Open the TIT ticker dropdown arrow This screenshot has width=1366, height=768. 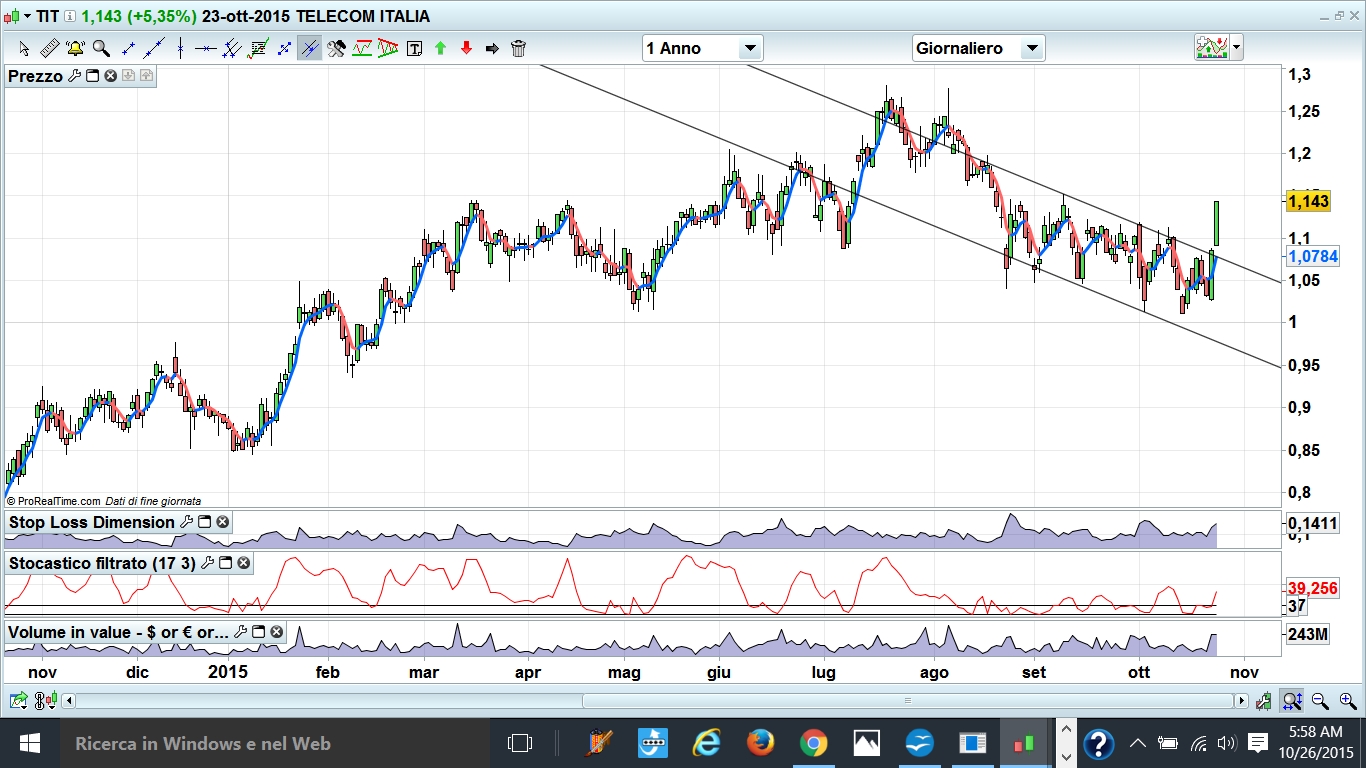(27, 16)
